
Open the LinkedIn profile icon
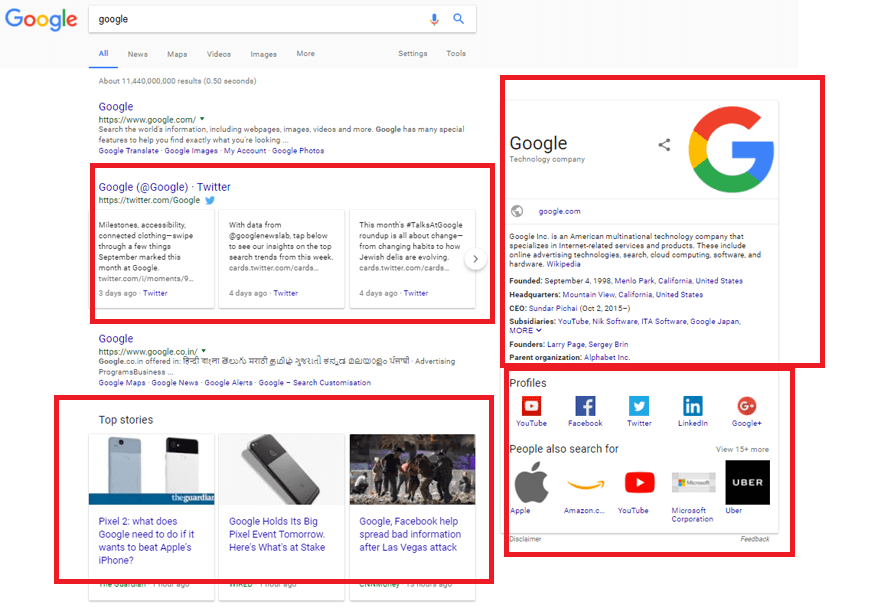tap(693, 406)
